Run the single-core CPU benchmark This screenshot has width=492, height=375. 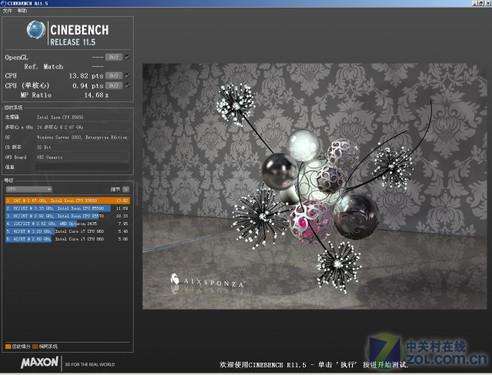(x=114, y=86)
